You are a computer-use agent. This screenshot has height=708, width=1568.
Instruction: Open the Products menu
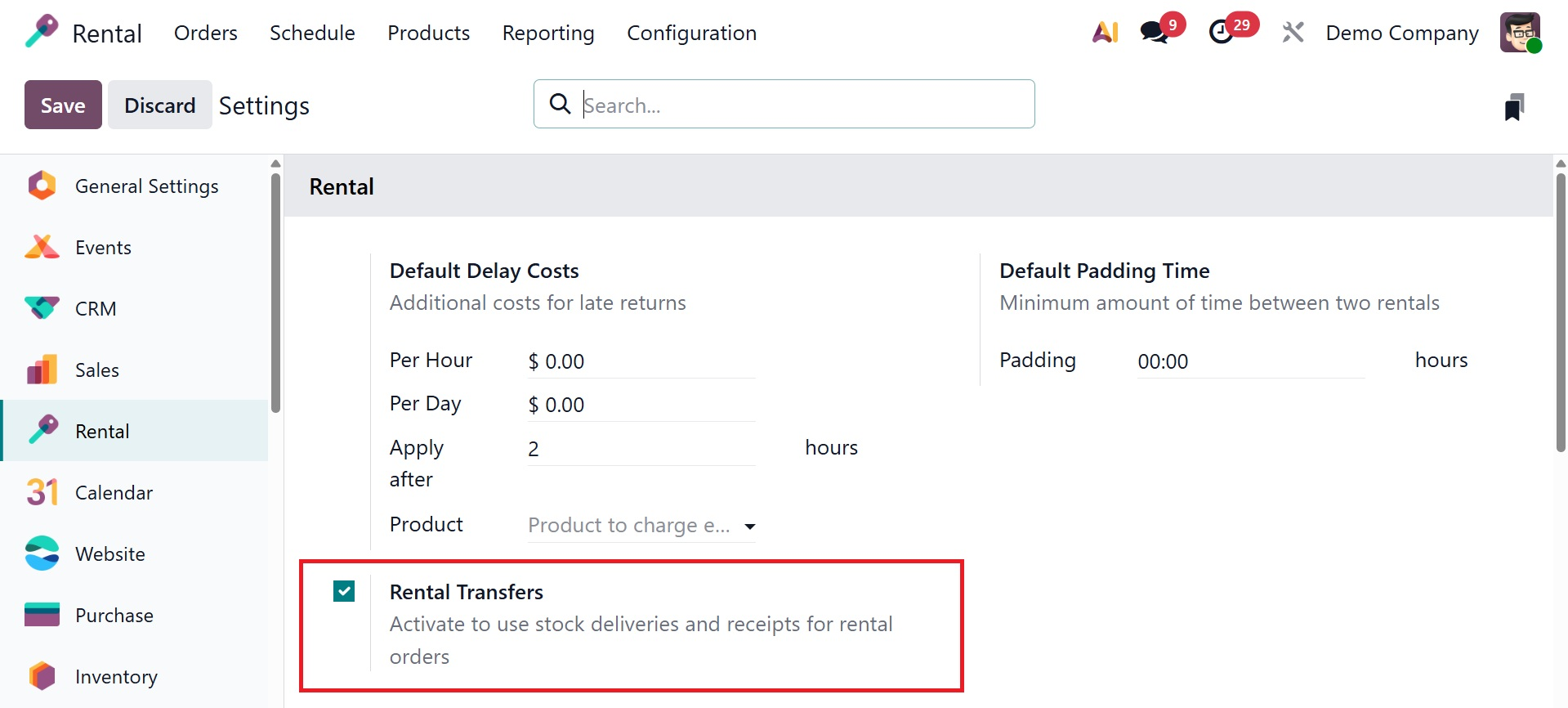(428, 33)
